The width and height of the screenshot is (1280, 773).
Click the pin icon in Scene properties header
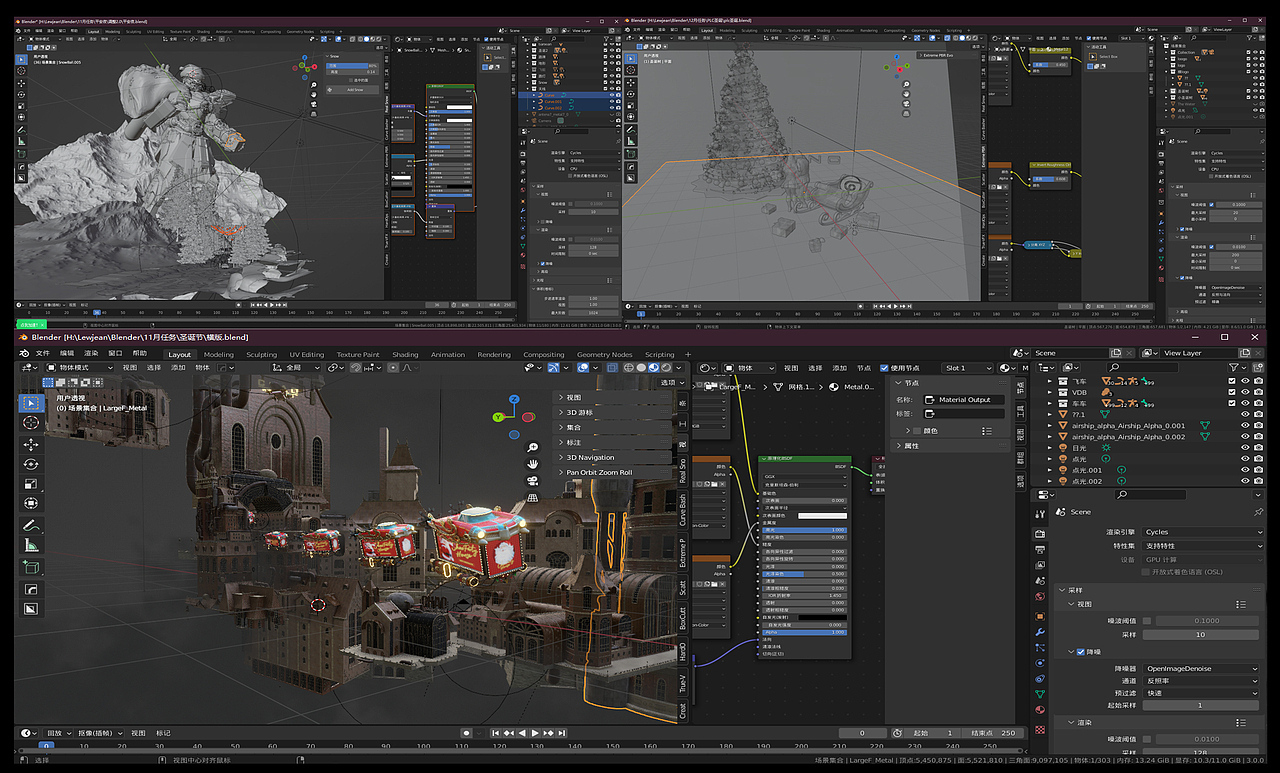(x=1258, y=511)
